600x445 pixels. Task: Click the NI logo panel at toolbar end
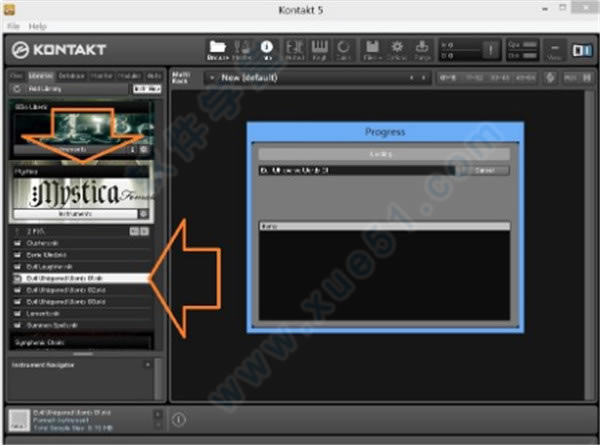click(582, 50)
